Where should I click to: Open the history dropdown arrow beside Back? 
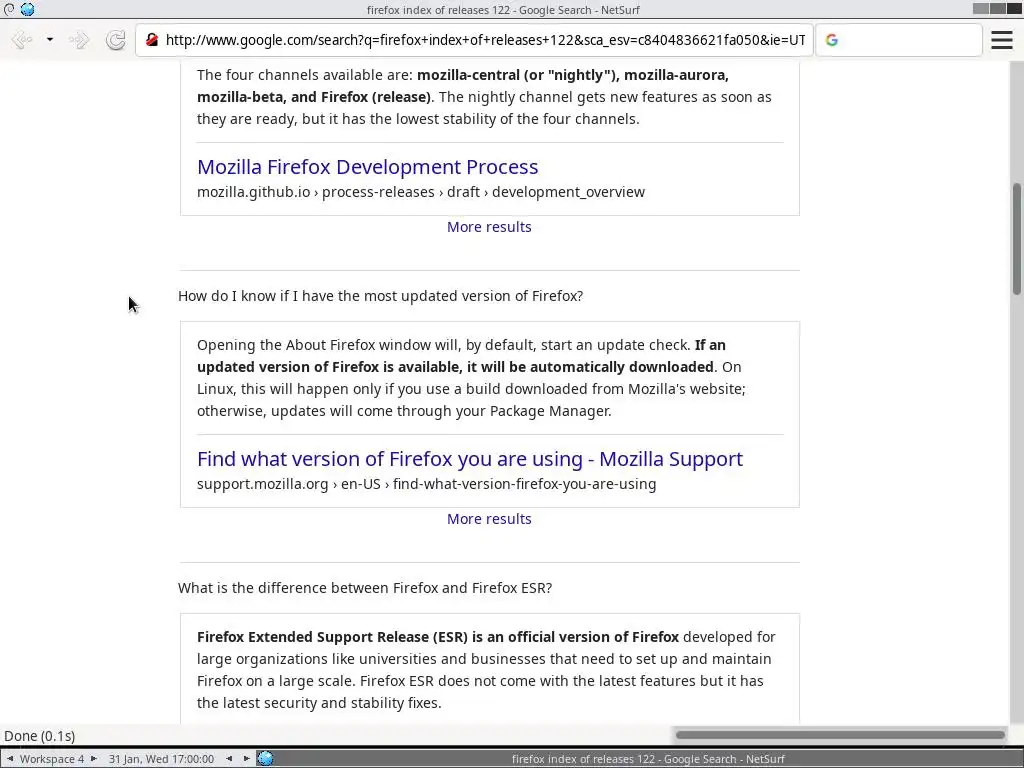click(x=50, y=40)
